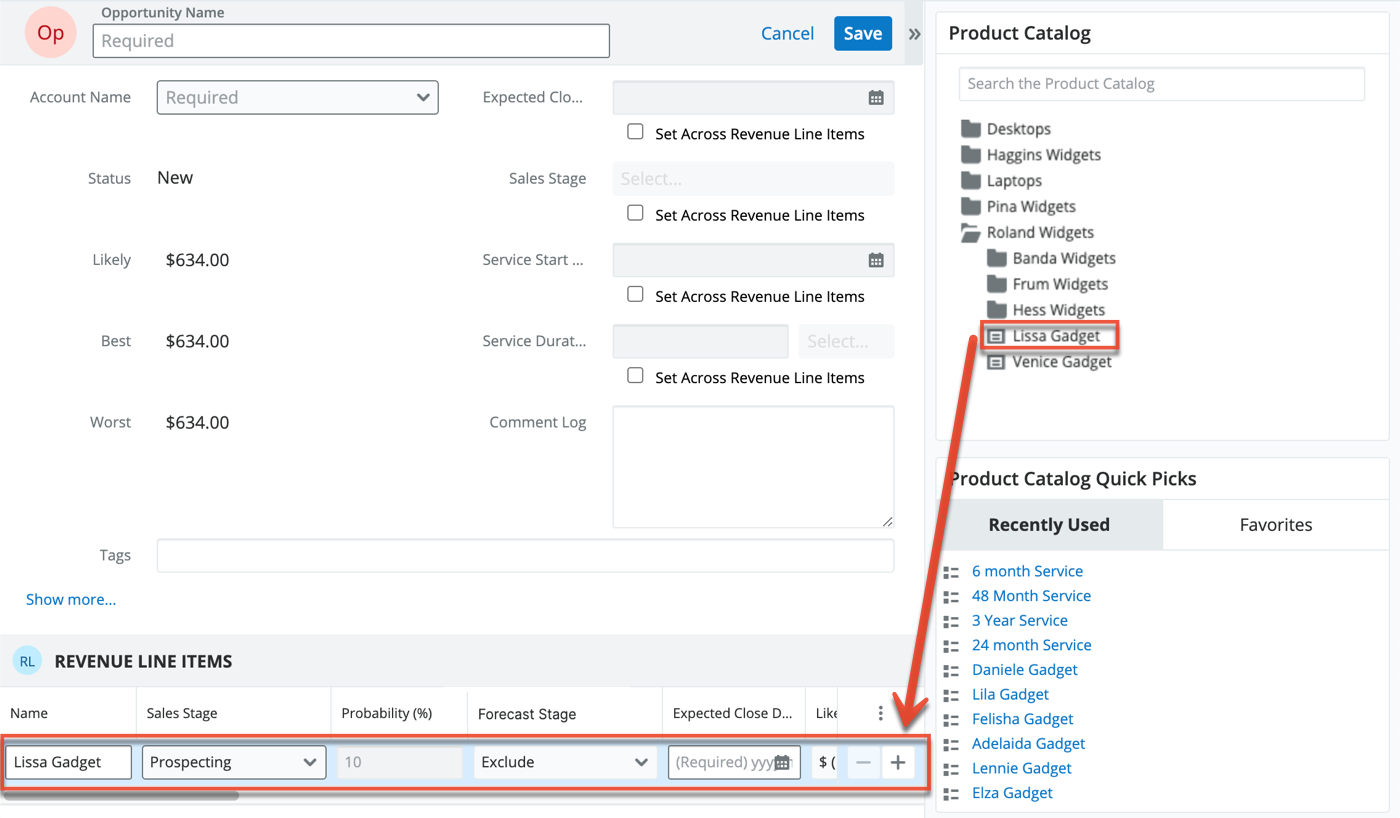
Task: Click the Search the Product Catalog field
Action: pyautogui.click(x=1160, y=83)
